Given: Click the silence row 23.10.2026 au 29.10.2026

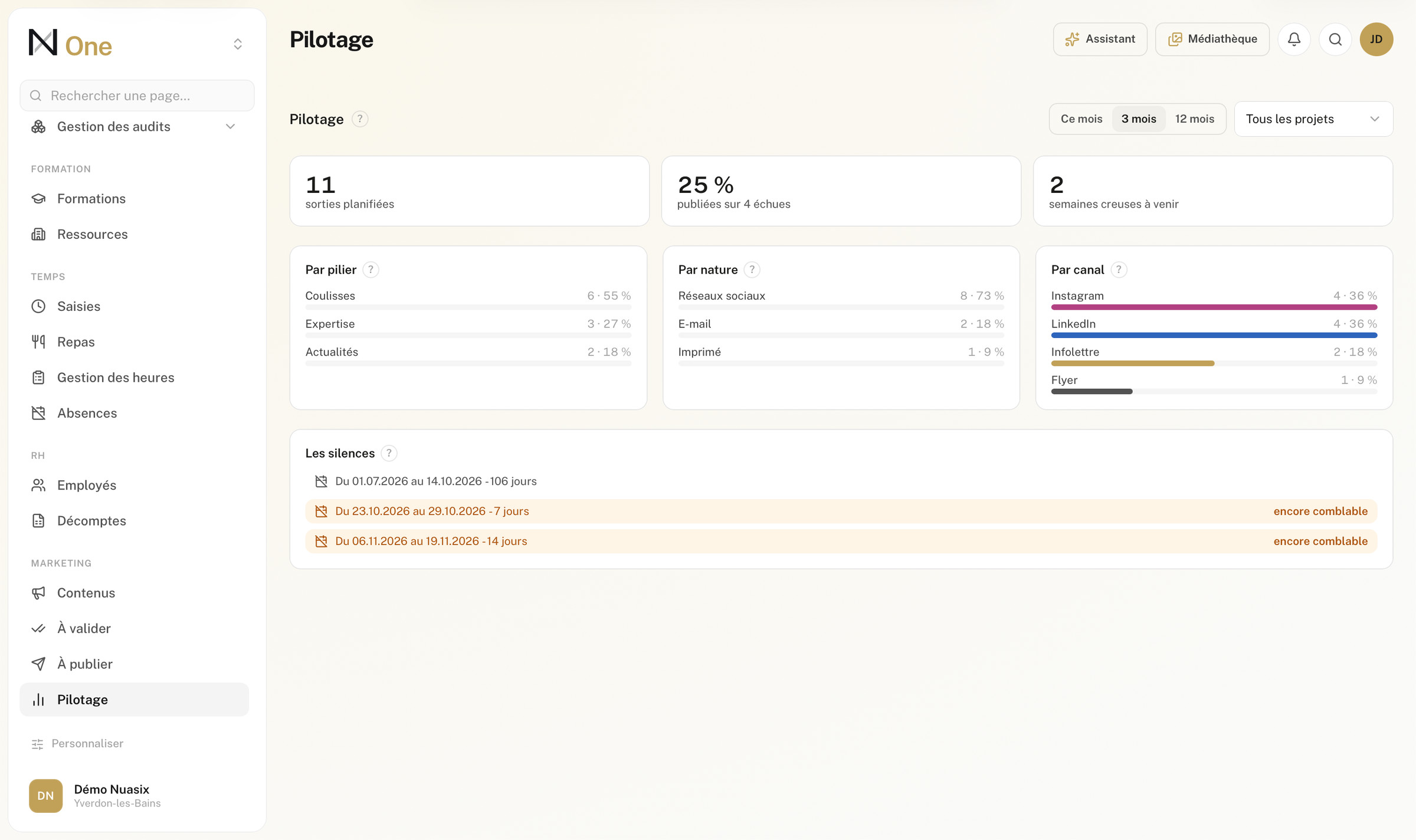Looking at the screenshot, I should [841, 511].
